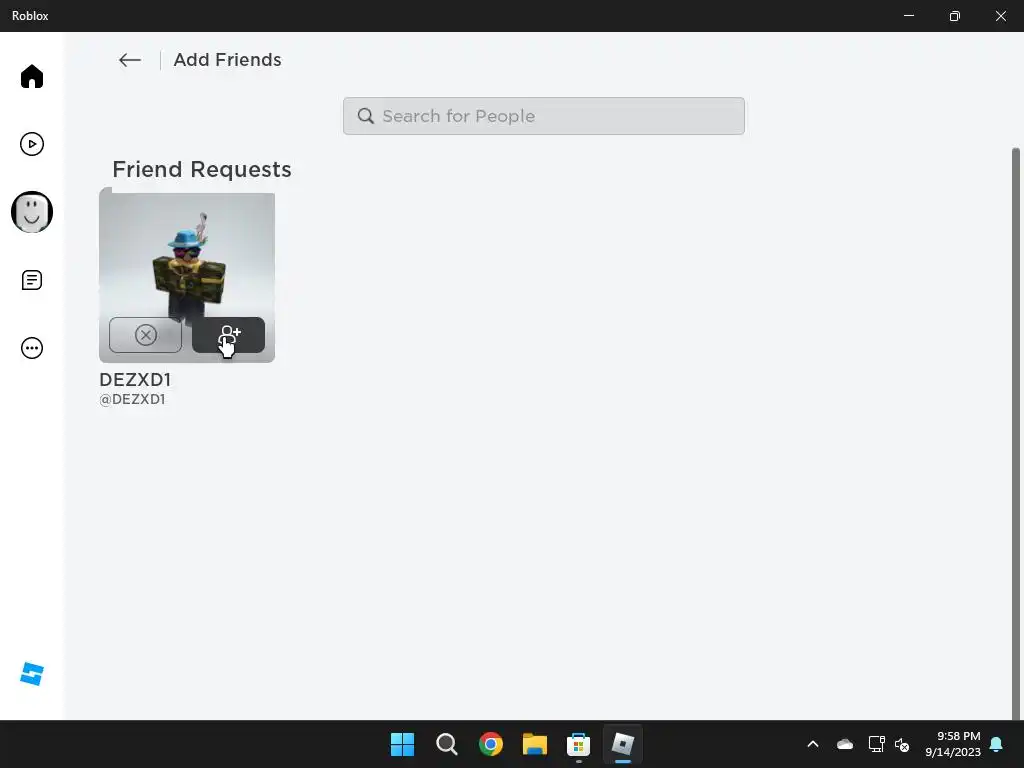The height and width of the screenshot is (768, 1024).
Task: Decline DEZXD1's friend request
Action: click(145, 335)
